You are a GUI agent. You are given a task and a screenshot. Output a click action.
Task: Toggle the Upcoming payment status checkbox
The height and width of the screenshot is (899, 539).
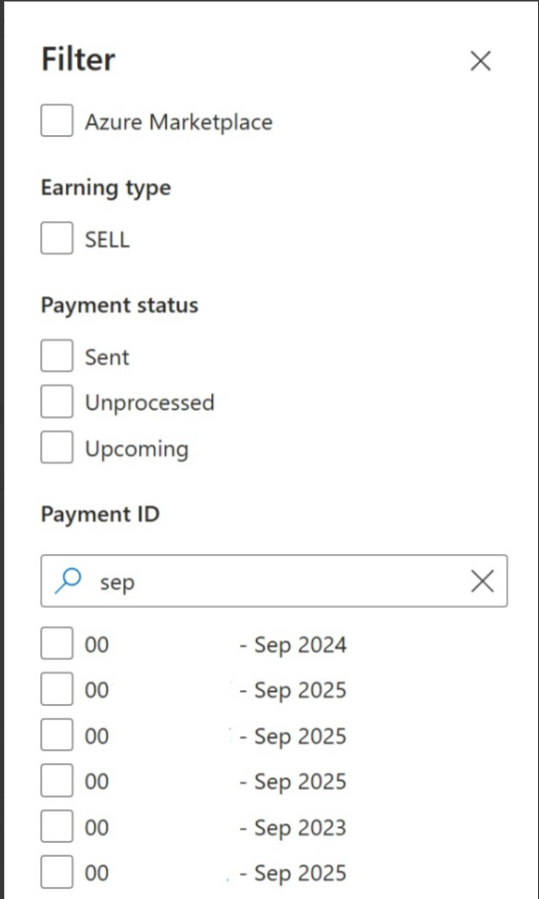coord(57,447)
